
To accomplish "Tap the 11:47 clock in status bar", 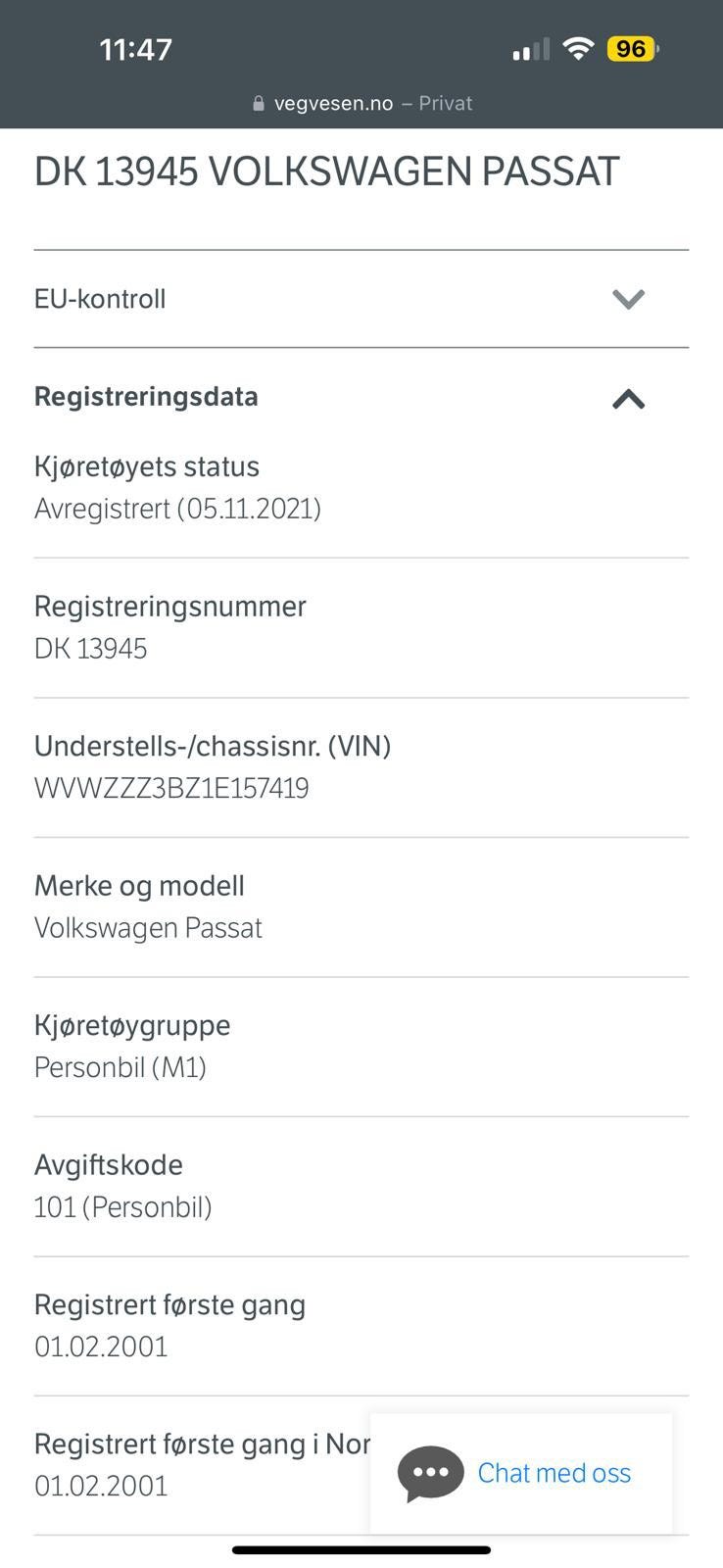I will 135,49.
